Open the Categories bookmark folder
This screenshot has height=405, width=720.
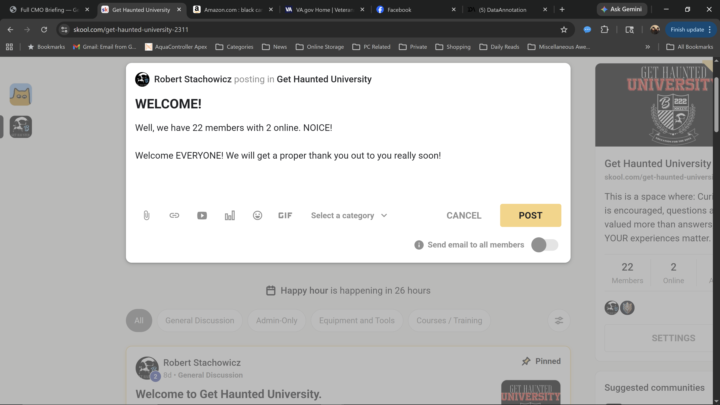(234, 47)
